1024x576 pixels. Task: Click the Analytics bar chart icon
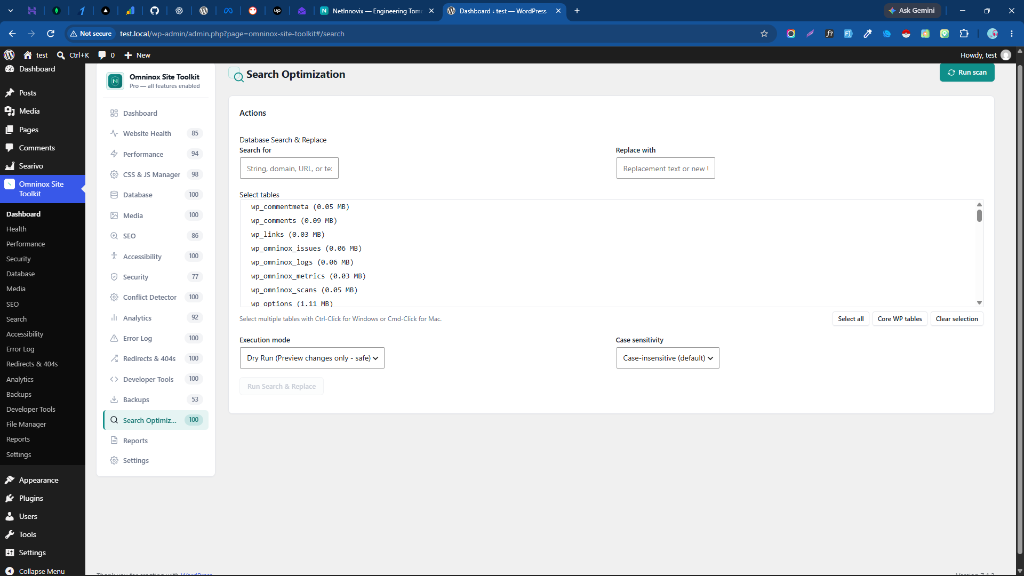(x=114, y=318)
